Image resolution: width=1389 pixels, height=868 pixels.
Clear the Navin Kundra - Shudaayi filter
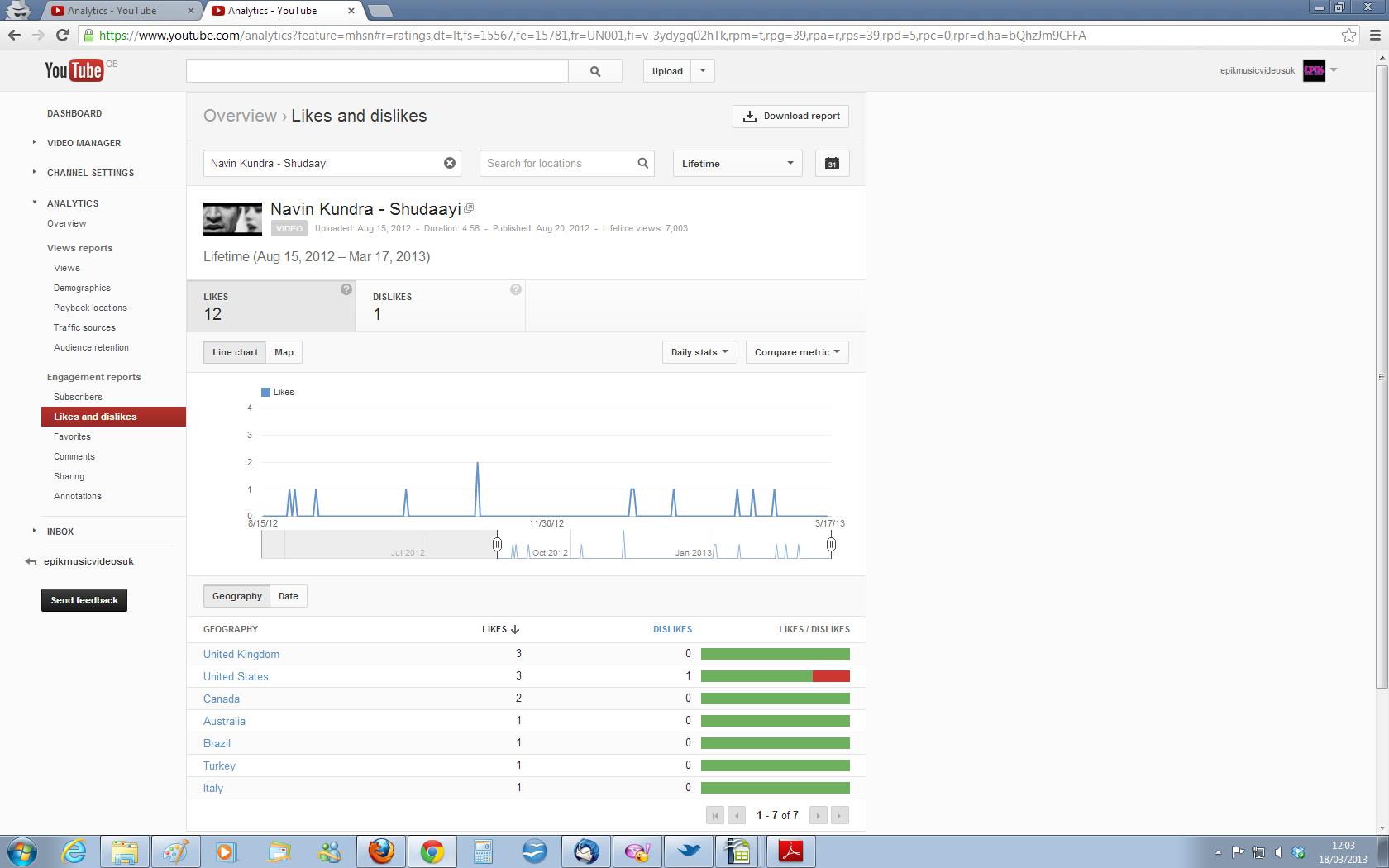point(450,163)
